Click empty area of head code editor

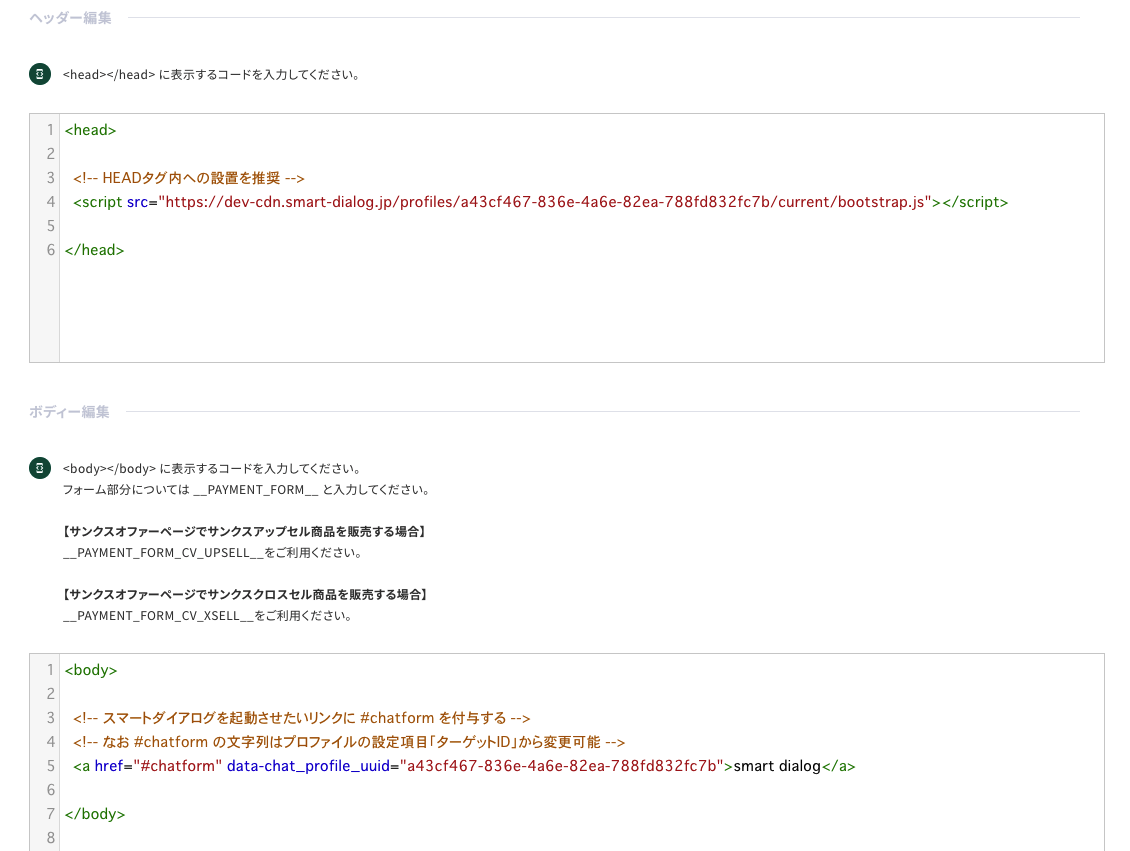click(x=581, y=310)
